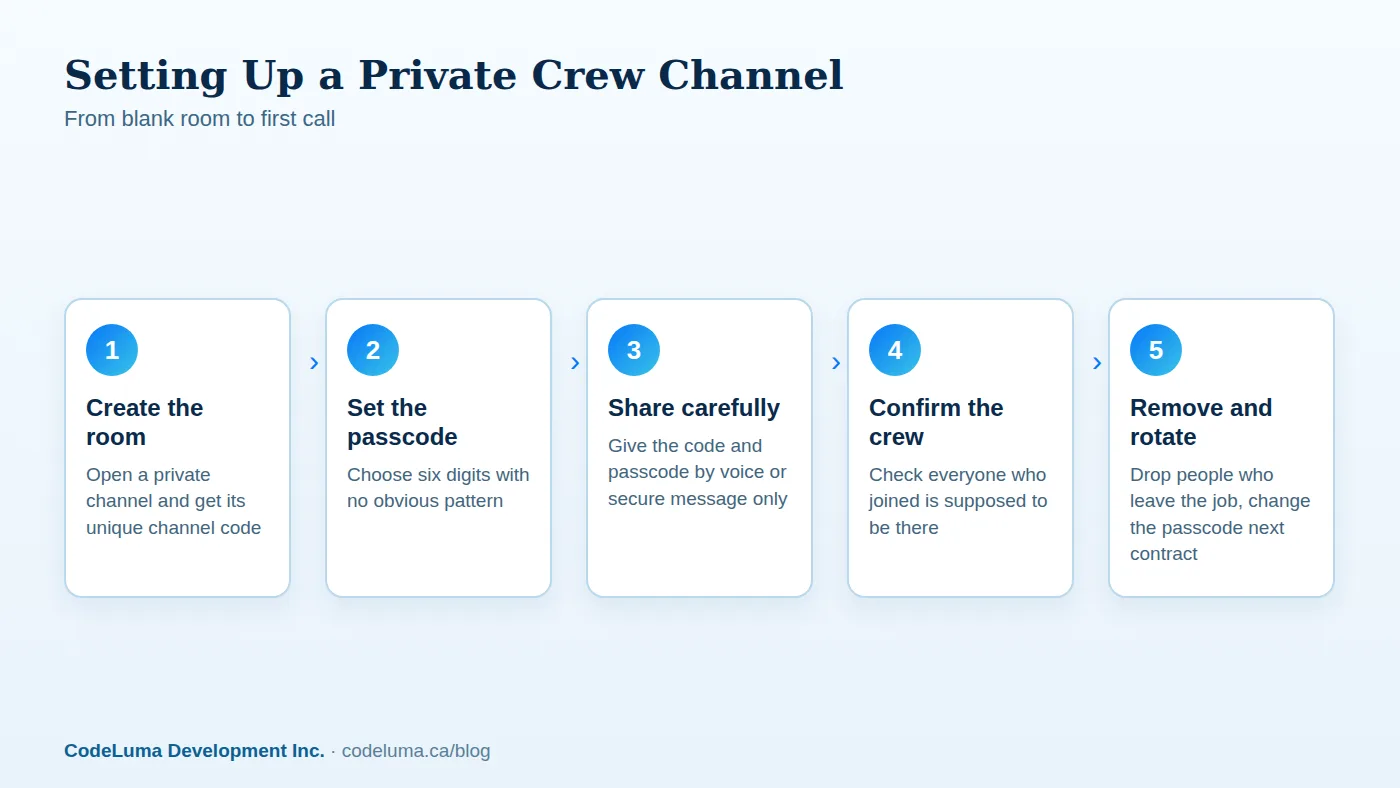Click the number 4 badge on Confirm the crew

pyautogui.click(x=895, y=350)
